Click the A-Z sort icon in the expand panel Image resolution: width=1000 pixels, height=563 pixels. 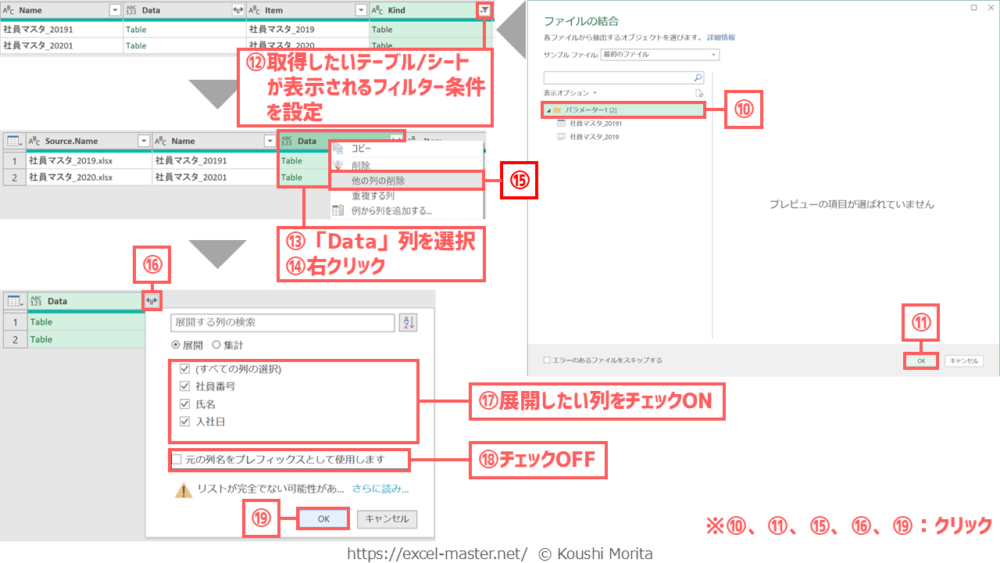[408, 322]
